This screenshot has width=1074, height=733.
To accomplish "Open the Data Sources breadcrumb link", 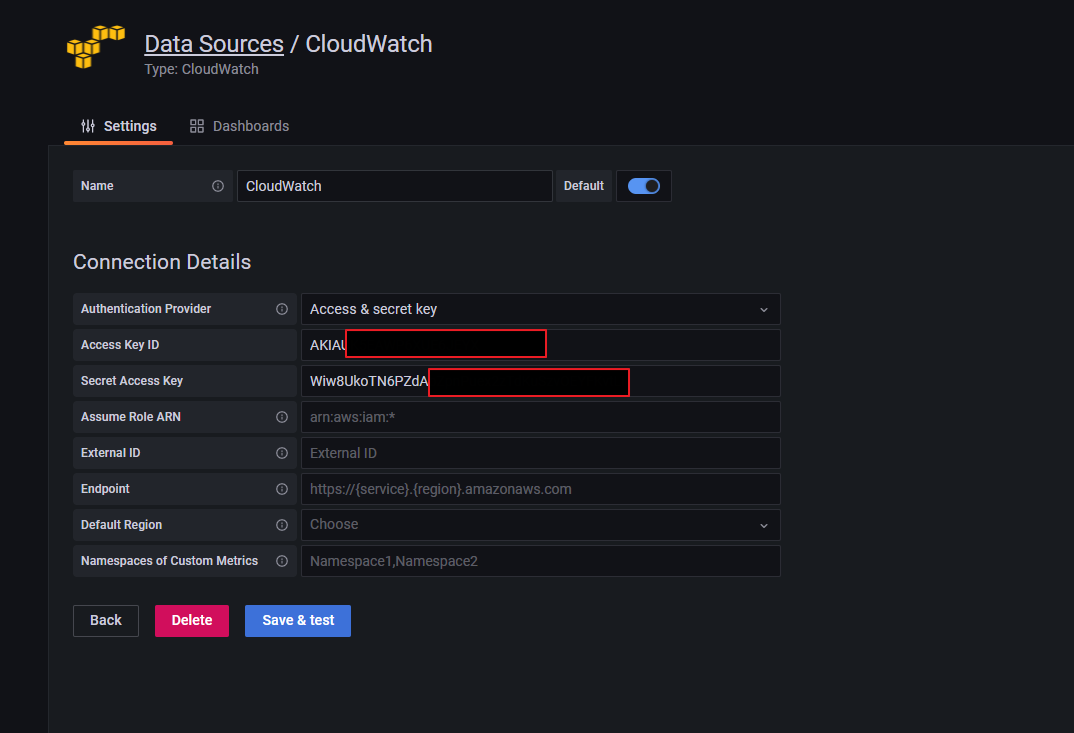I will [214, 44].
